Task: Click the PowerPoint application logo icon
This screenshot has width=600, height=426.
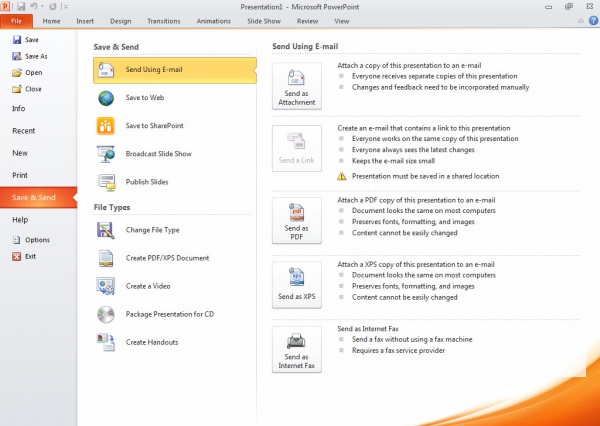Action: point(5,7)
